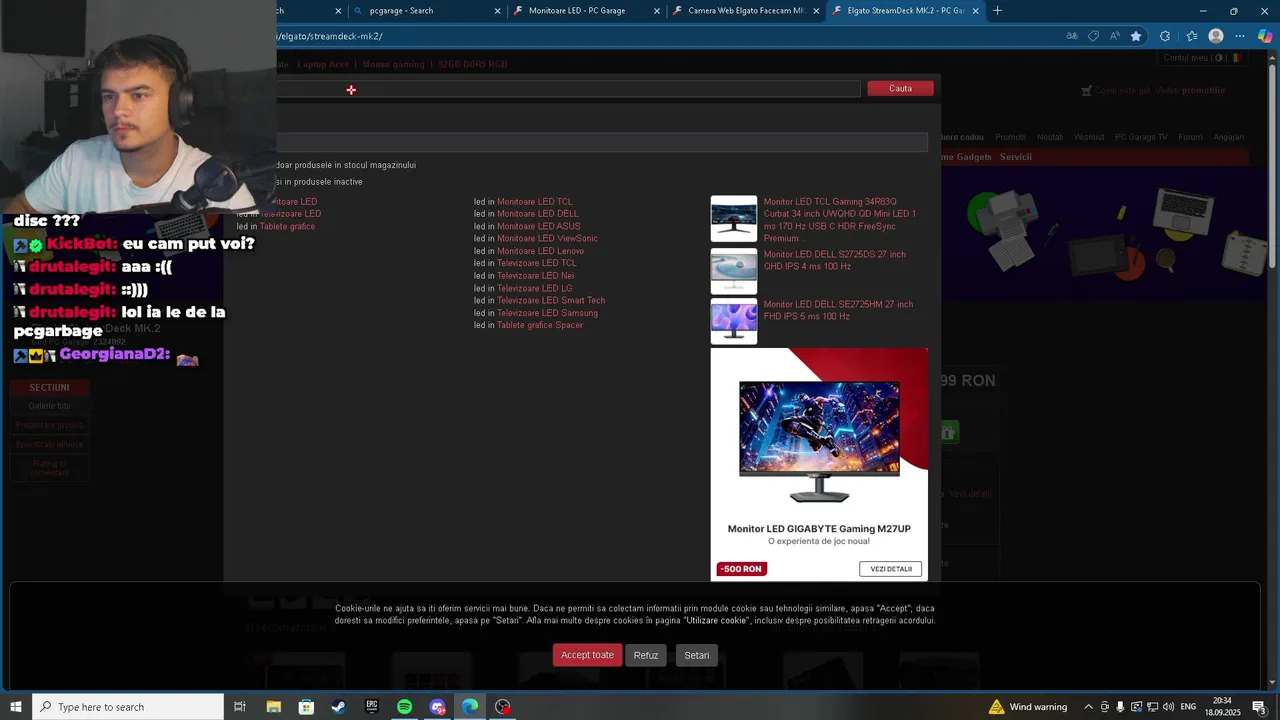The image size is (1280, 720).
Task: Click the ENG language indicator
Action: click(x=1188, y=707)
